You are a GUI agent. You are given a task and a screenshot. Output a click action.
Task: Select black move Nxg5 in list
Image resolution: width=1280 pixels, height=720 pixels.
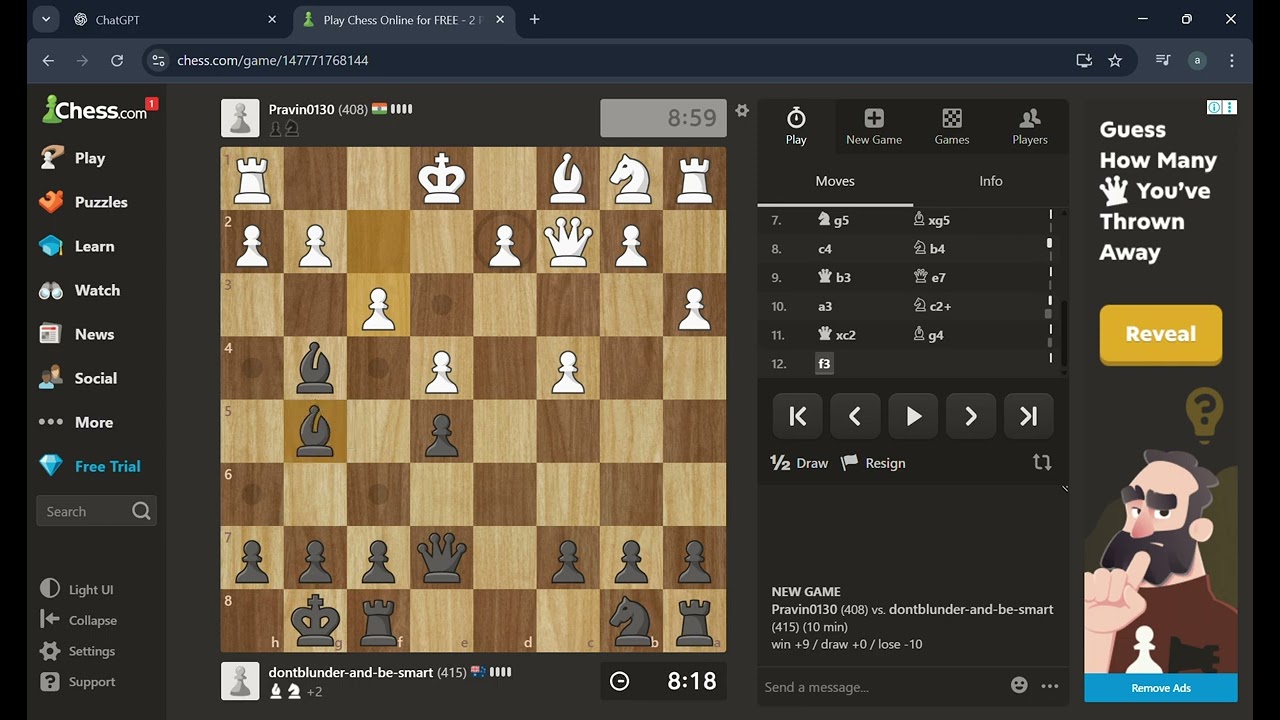(x=932, y=220)
